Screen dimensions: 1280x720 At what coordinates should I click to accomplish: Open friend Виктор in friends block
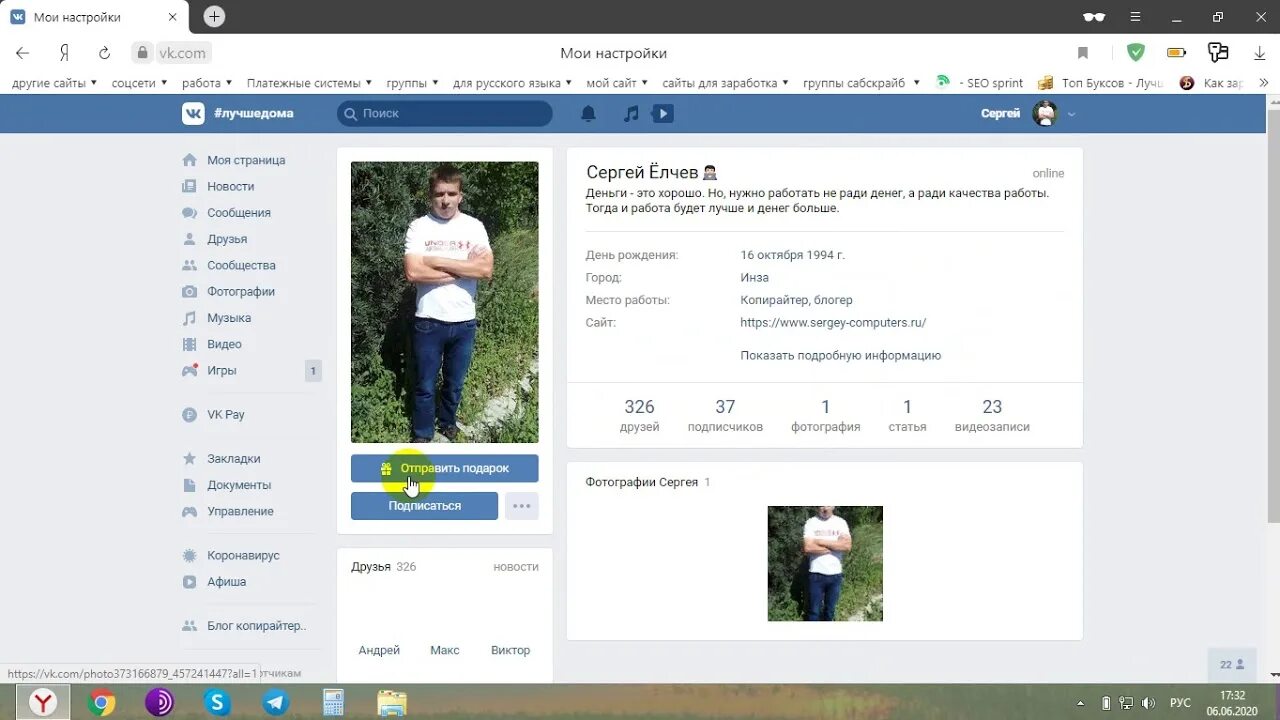pyautogui.click(x=510, y=650)
